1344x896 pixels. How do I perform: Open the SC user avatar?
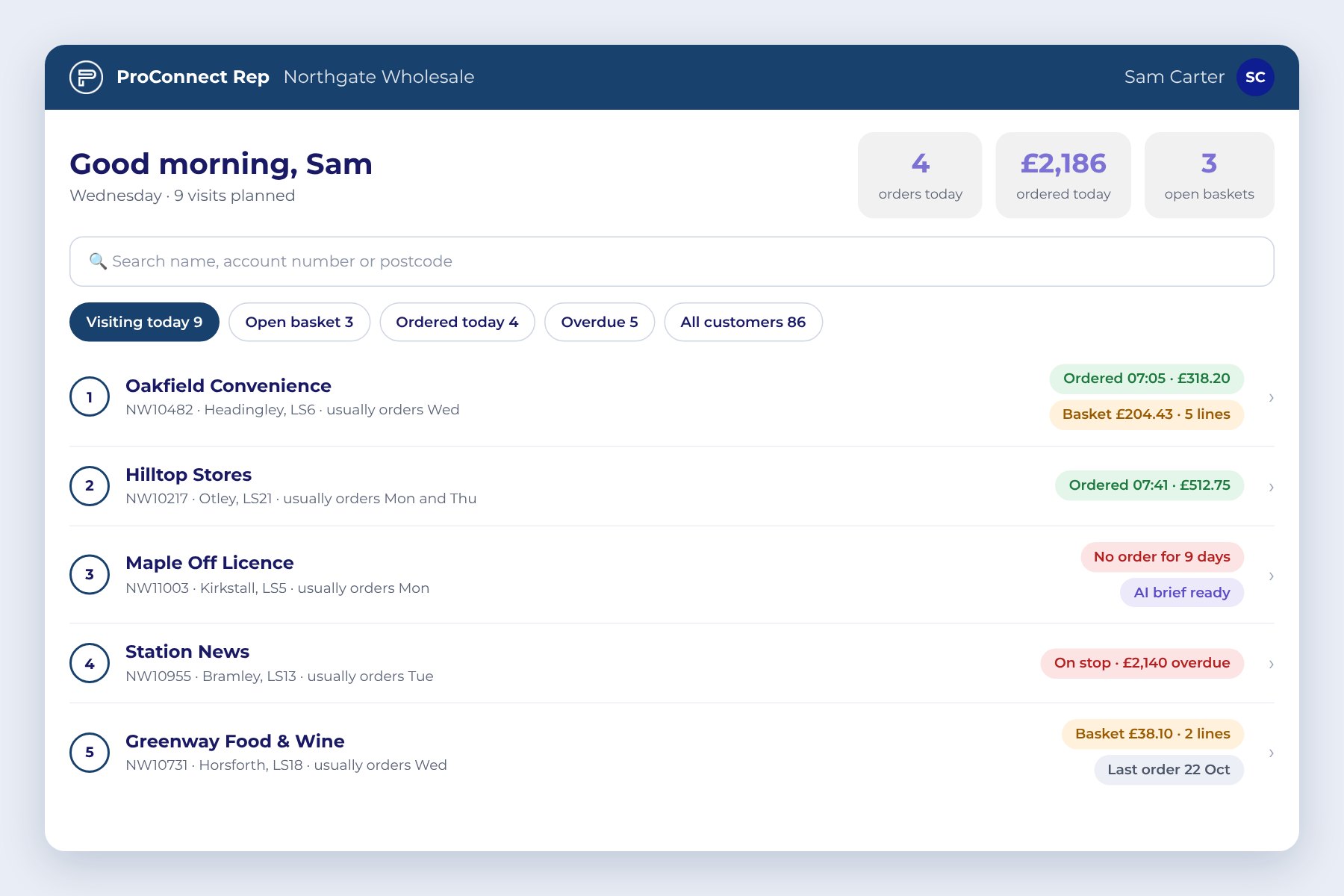point(1255,77)
